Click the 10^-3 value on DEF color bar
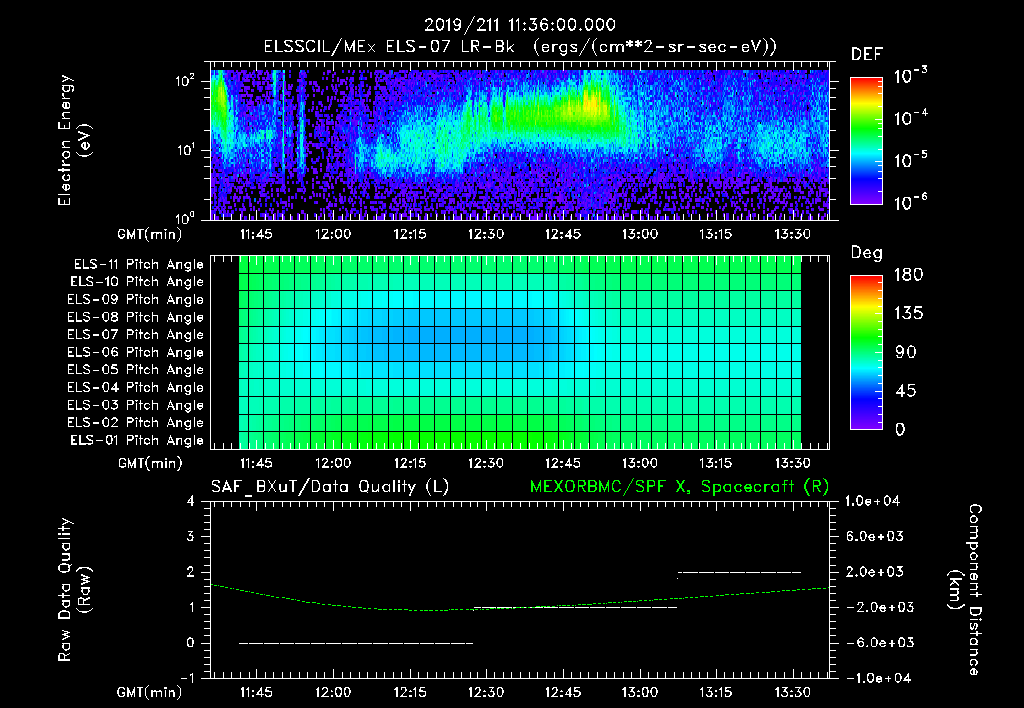The width and height of the screenshot is (1024, 708). pyautogui.click(x=910, y=76)
